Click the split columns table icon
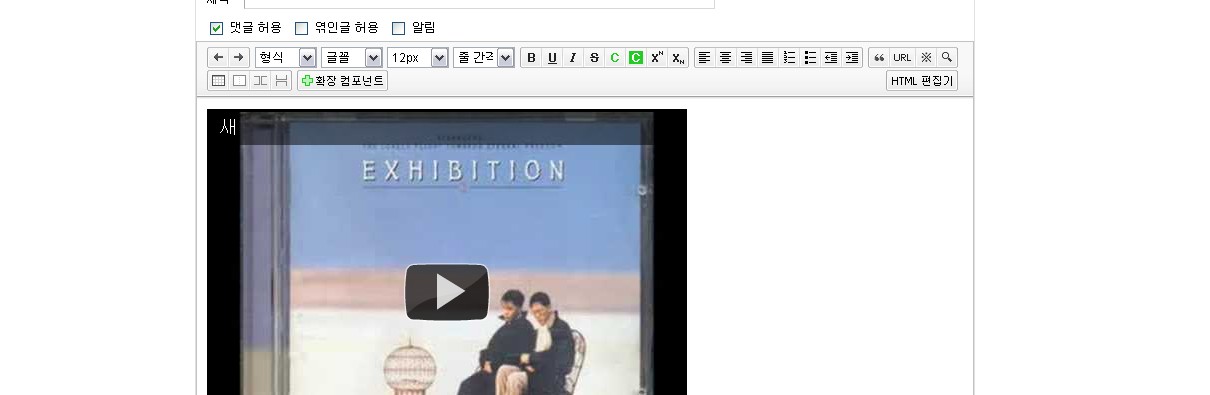The height and width of the screenshot is (395, 1210). point(260,81)
